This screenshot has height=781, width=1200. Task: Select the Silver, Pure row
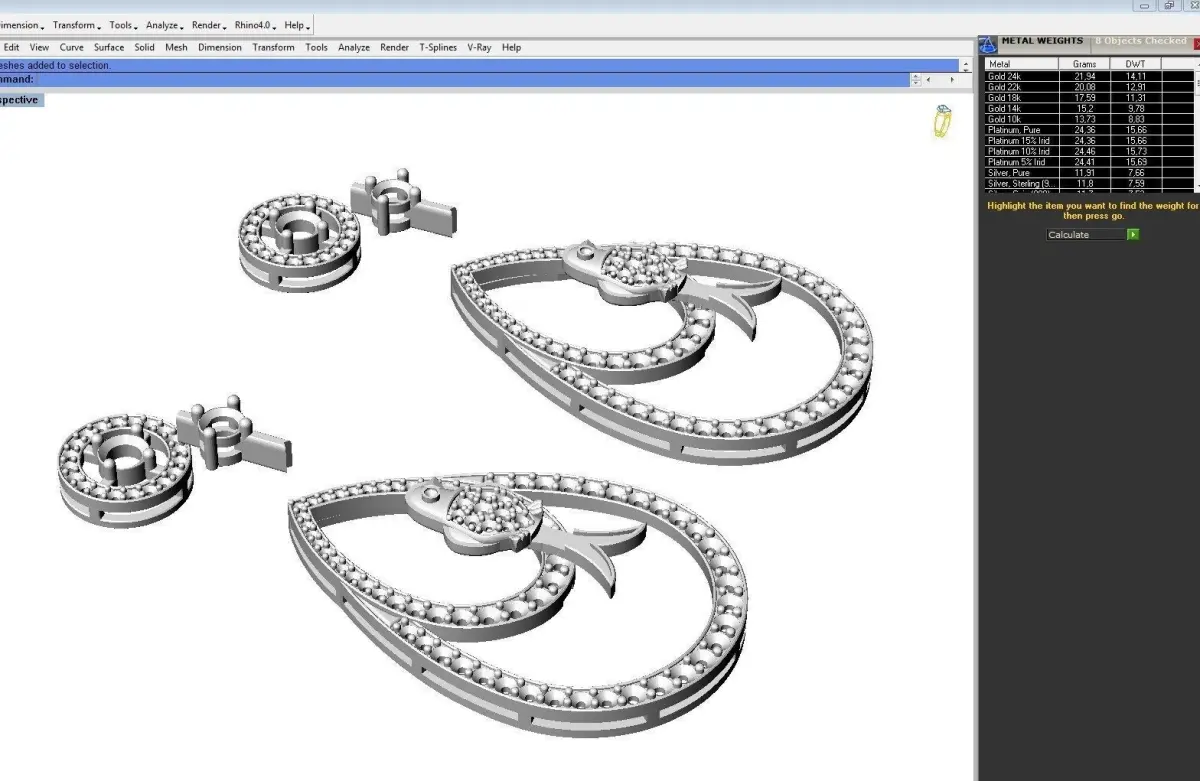[1089, 173]
